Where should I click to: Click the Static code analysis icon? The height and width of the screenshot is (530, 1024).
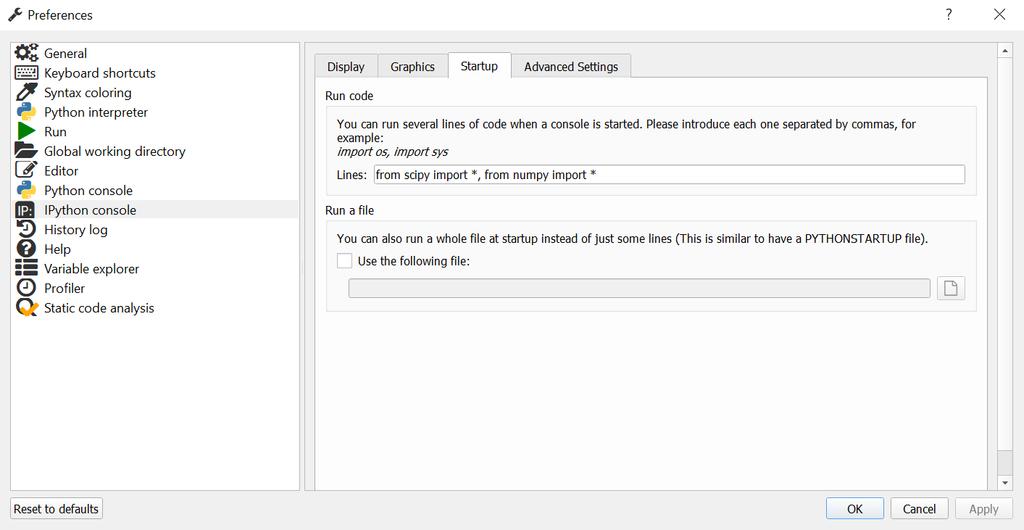[27, 307]
